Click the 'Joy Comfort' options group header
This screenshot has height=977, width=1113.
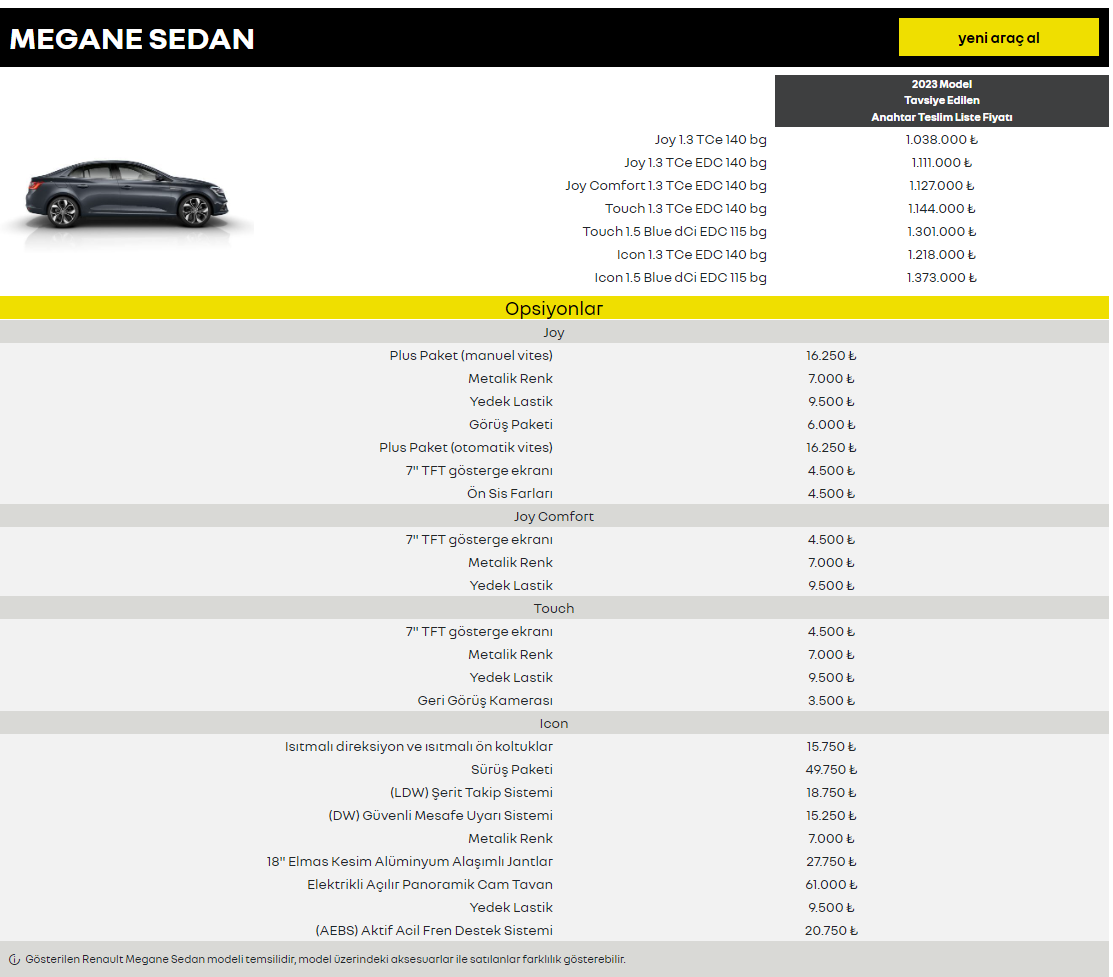coord(554,516)
